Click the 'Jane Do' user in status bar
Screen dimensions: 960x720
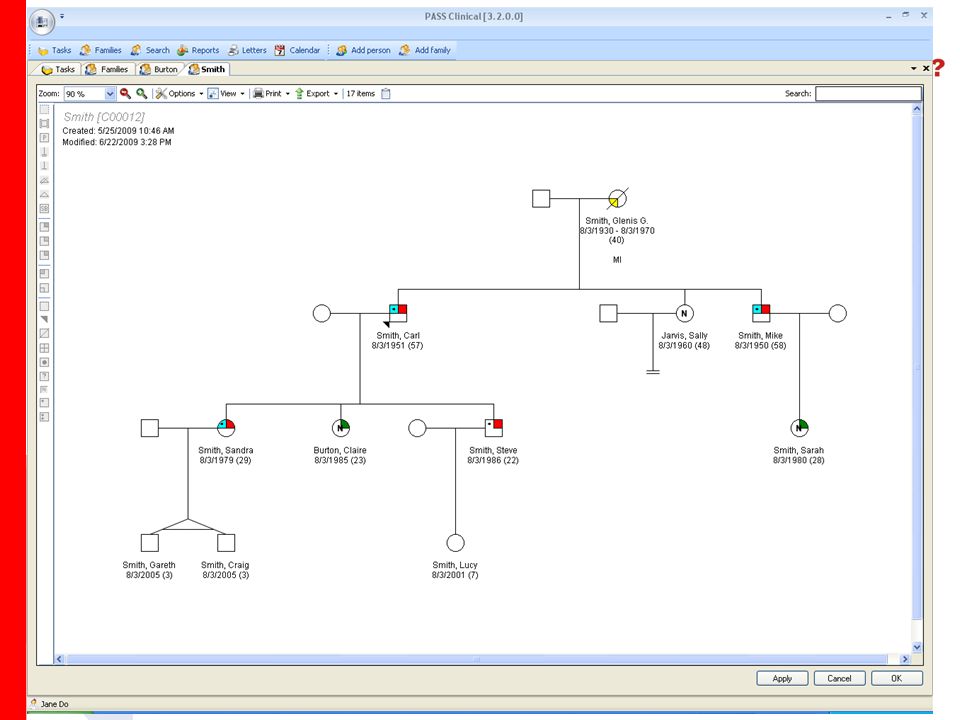click(54, 704)
